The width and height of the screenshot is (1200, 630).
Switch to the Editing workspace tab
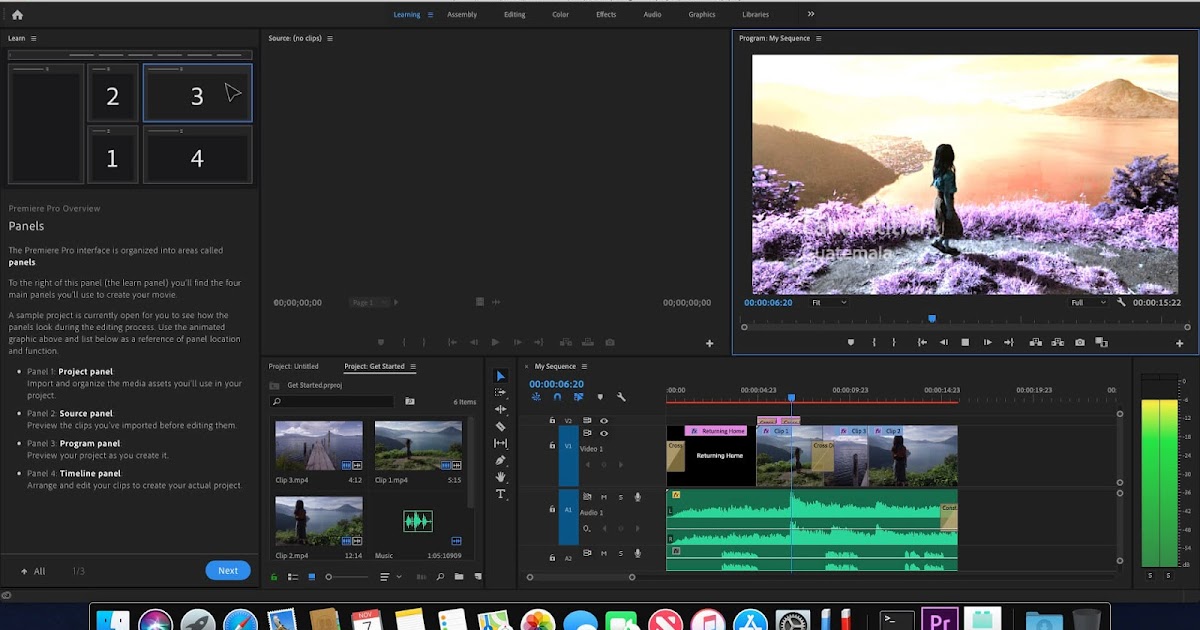pos(514,15)
